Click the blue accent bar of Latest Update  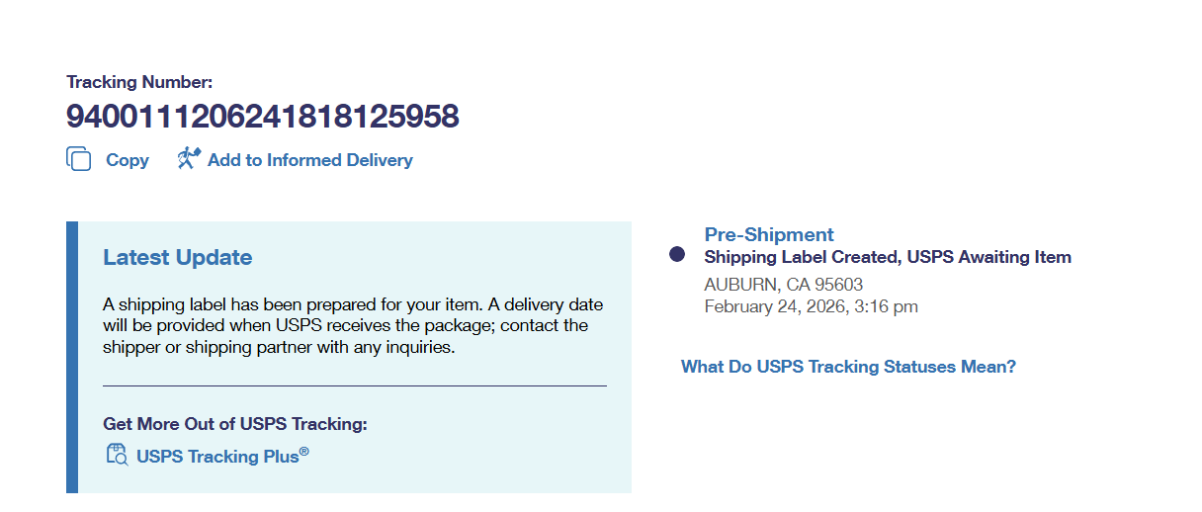point(72,357)
